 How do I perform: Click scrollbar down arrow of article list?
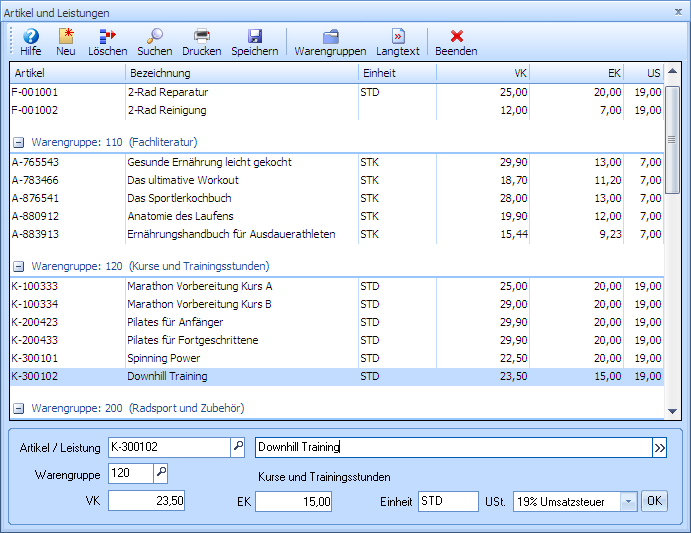coord(672,411)
